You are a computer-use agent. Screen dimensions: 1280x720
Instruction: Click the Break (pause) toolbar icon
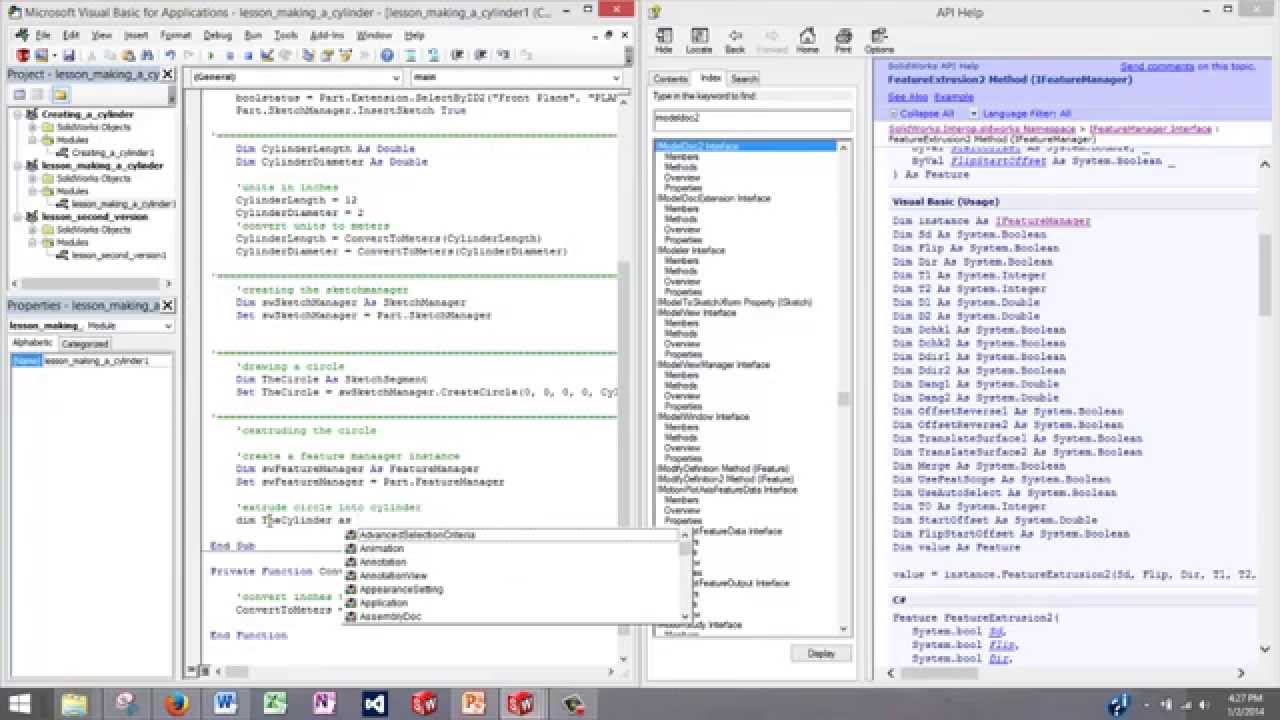(x=230, y=55)
